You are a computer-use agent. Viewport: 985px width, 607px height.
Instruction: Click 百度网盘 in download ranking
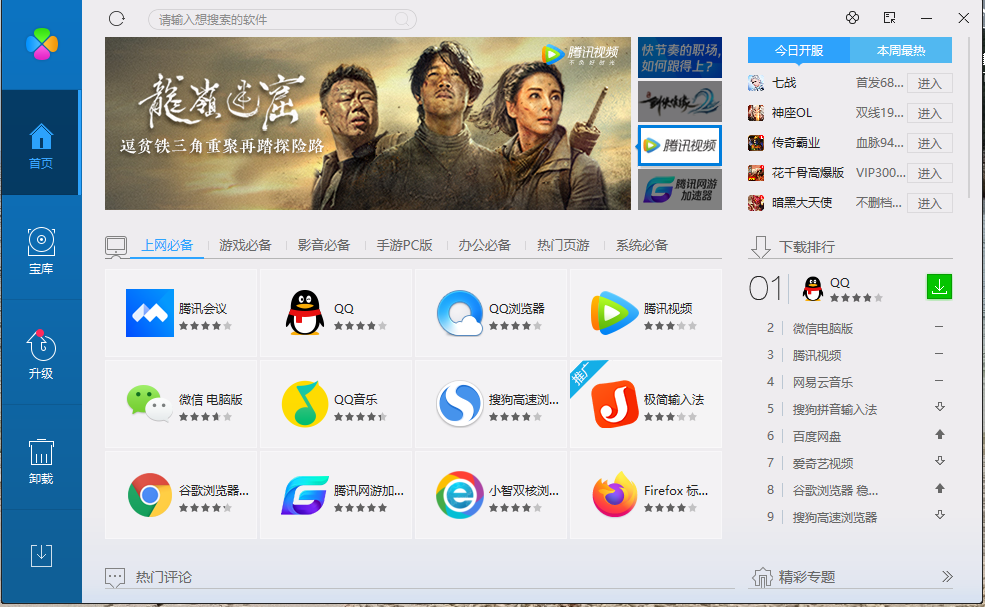point(817,437)
